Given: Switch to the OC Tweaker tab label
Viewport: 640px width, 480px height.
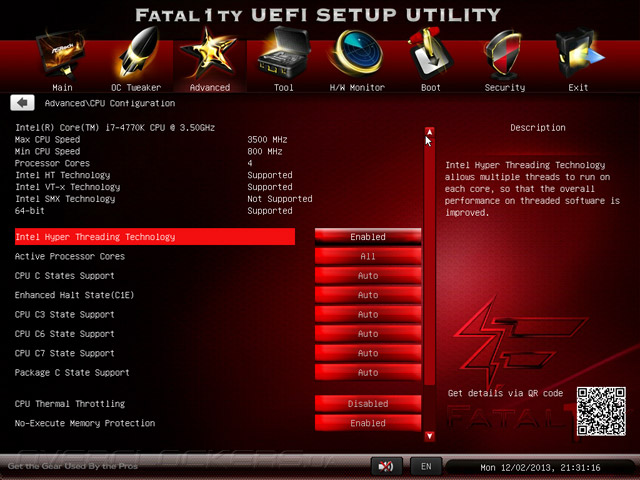Looking at the screenshot, I should coord(136,87).
